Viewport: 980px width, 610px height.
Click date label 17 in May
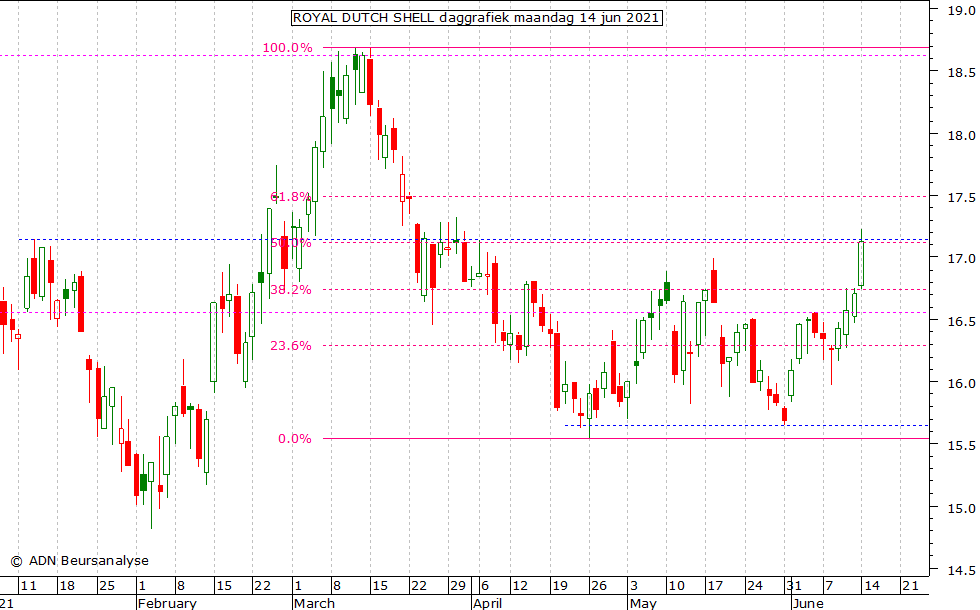[x=715, y=586]
